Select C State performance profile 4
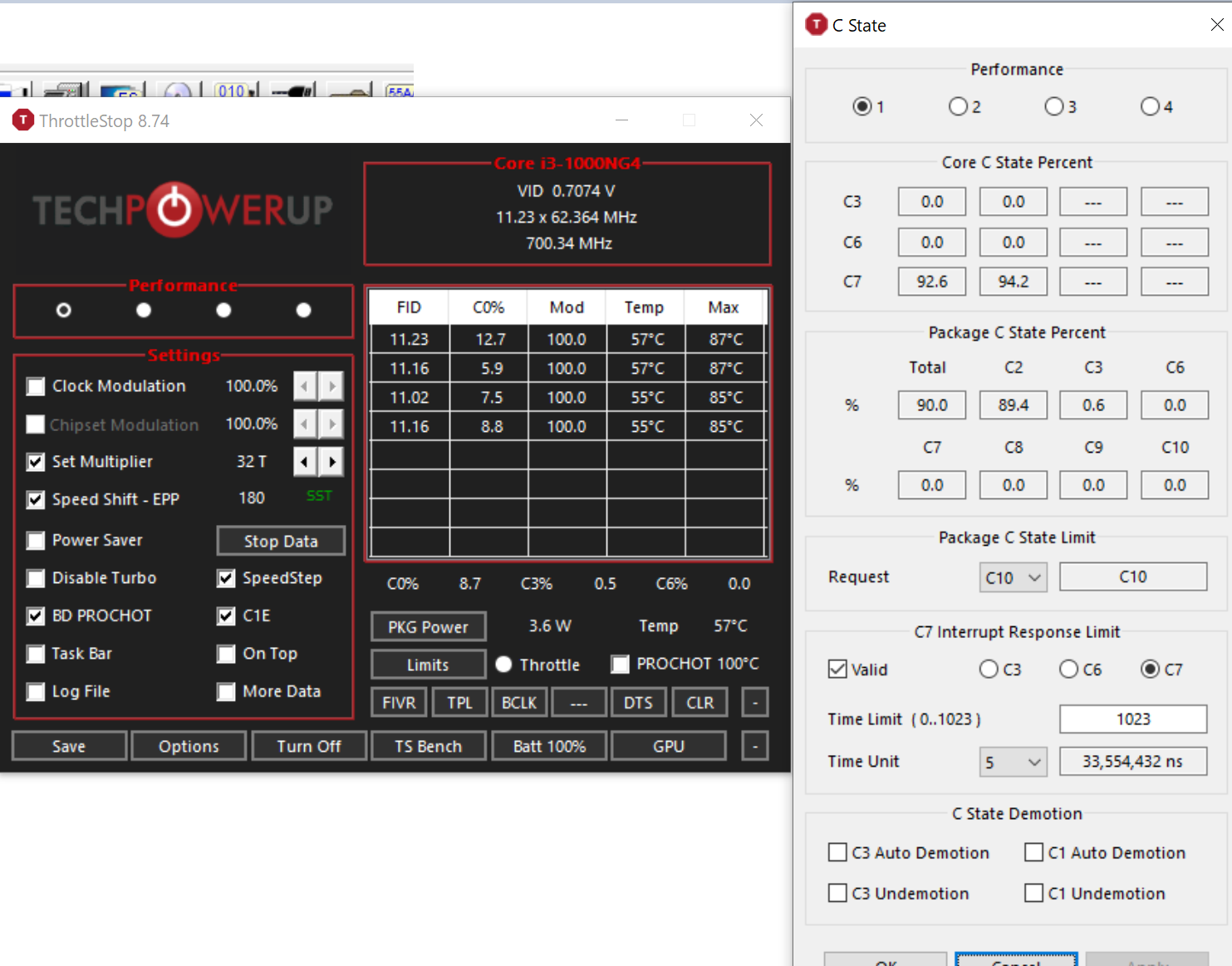 1150,106
